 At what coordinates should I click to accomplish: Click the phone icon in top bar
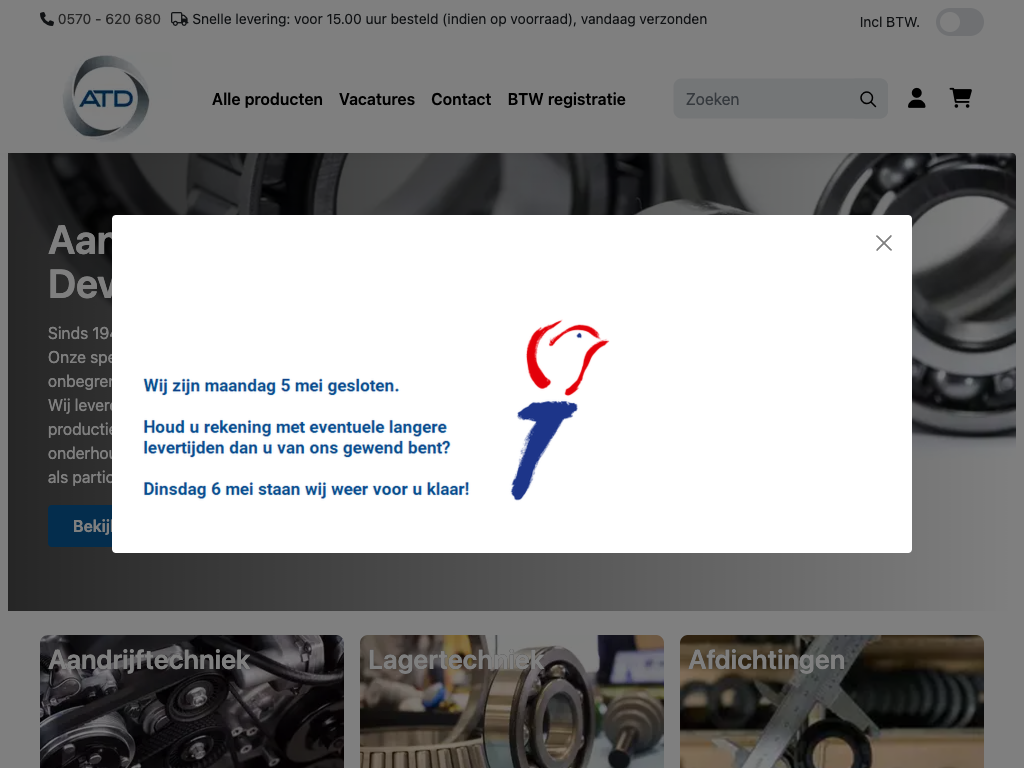pyautogui.click(x=47, y=19)
